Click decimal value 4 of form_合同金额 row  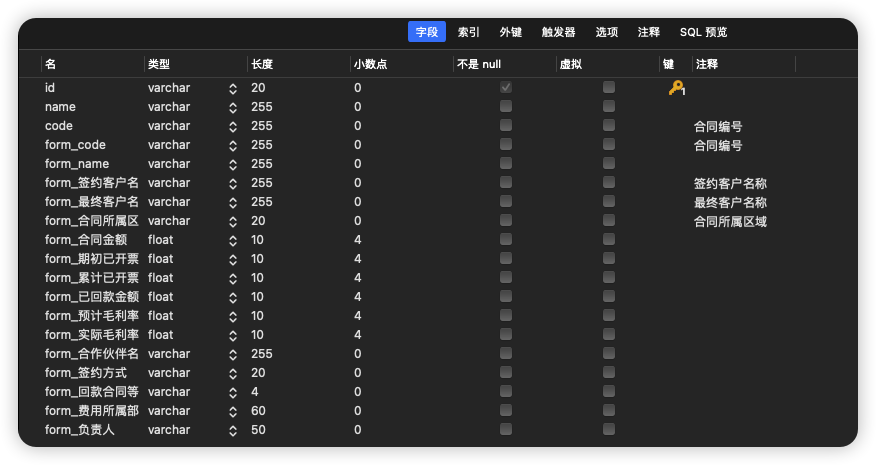click(358, 240)
